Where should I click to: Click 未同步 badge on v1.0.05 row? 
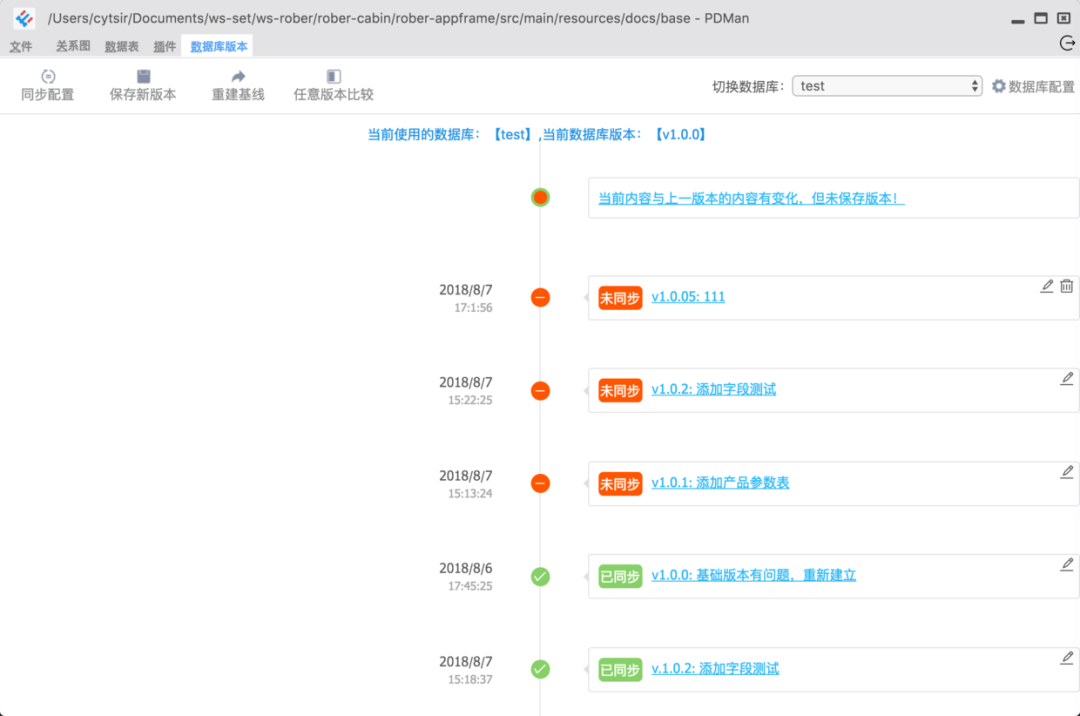pyautogui.click(x=620, y=298)
